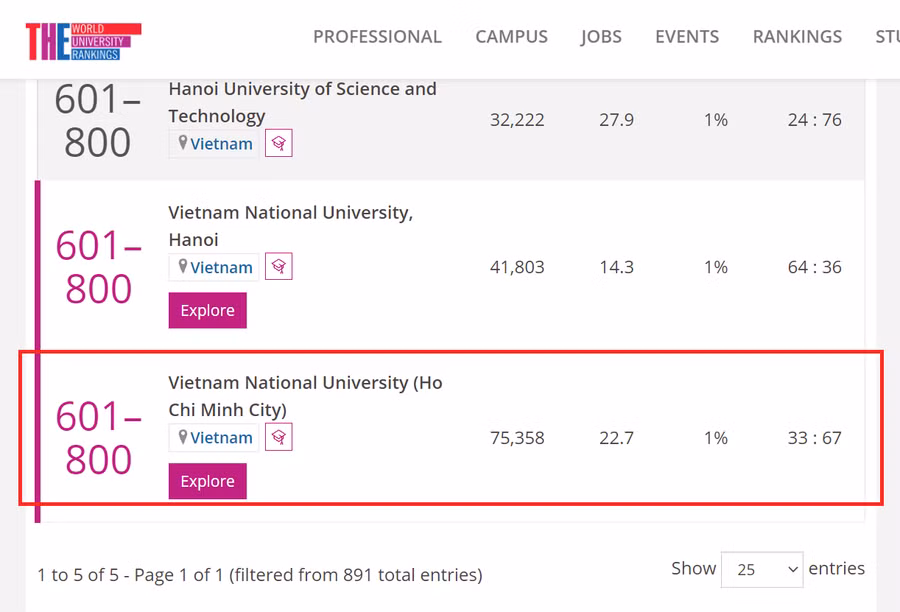Image resolution: width=900 pixels, height=612 pixels.
Task: Open the PROFESSIONAL menu
Action: pyautogui.click(x=377, y=37)
